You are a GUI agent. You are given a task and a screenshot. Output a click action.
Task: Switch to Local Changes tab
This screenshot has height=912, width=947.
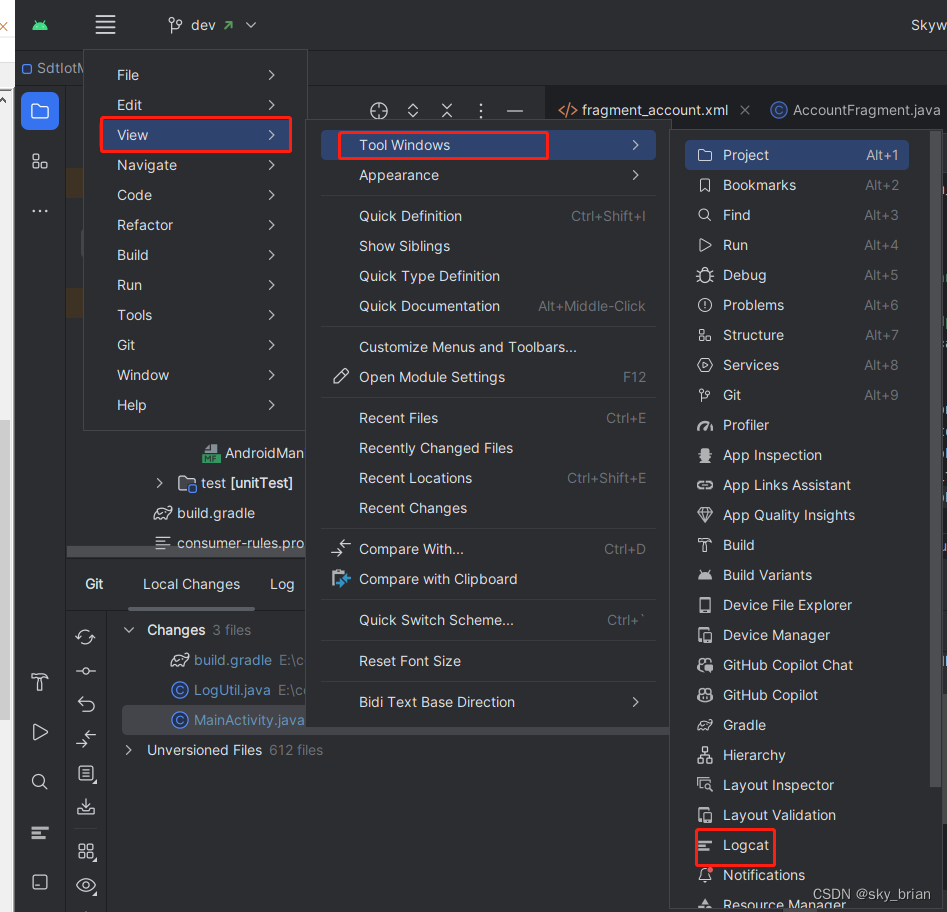(191, 584)
